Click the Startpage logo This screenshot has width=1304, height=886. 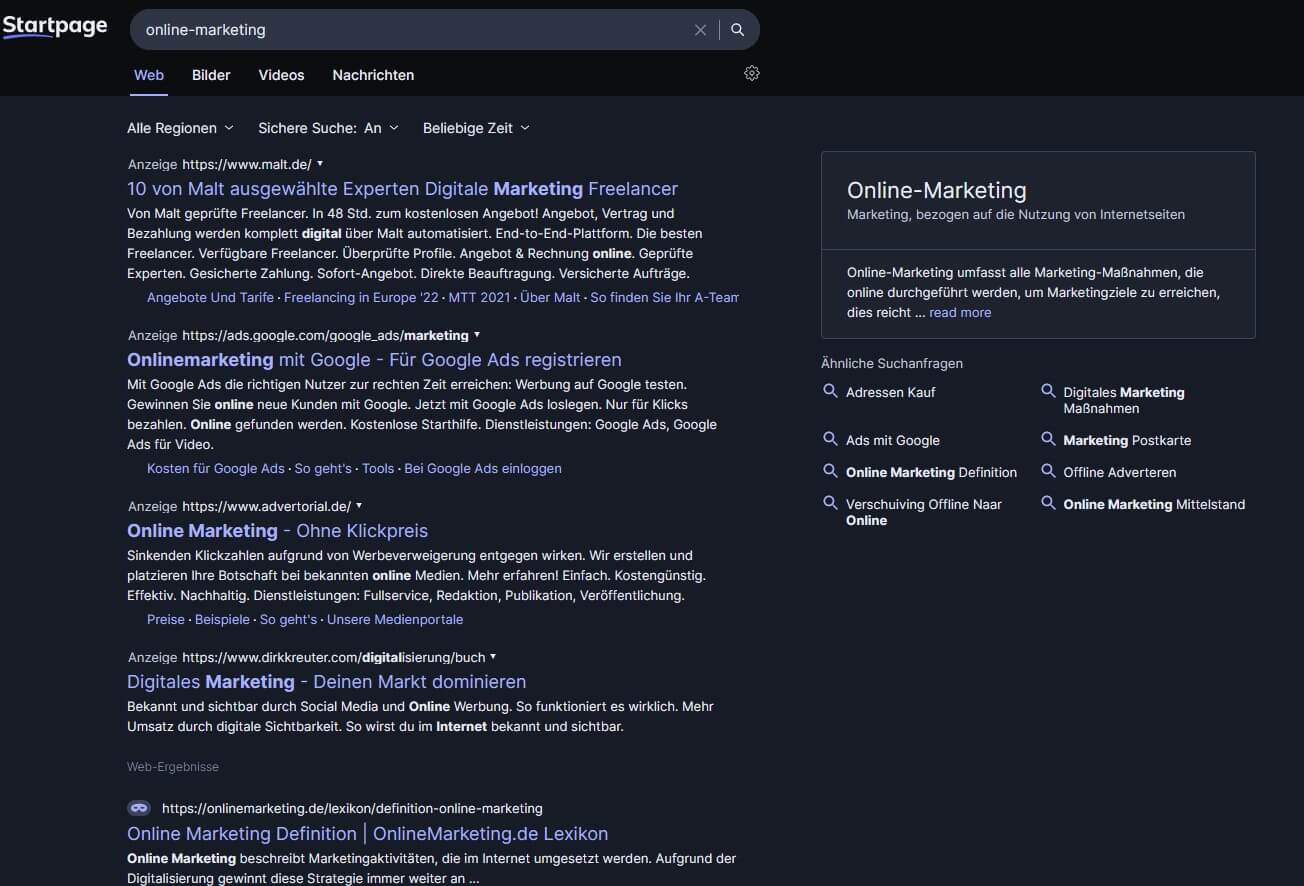pos(54,27)
